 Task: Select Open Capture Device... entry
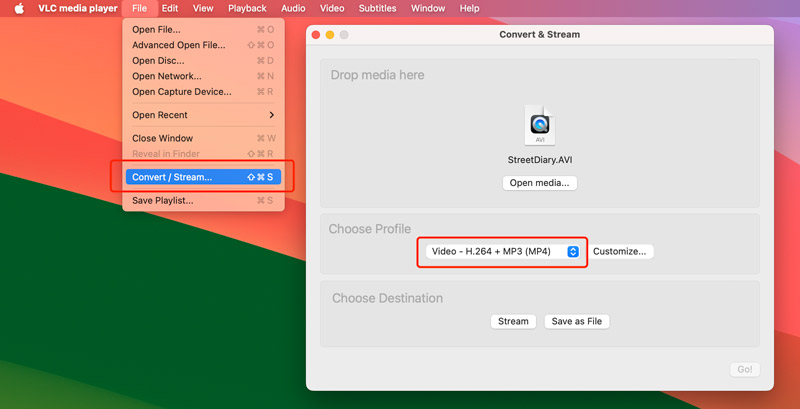pos(203,92)
